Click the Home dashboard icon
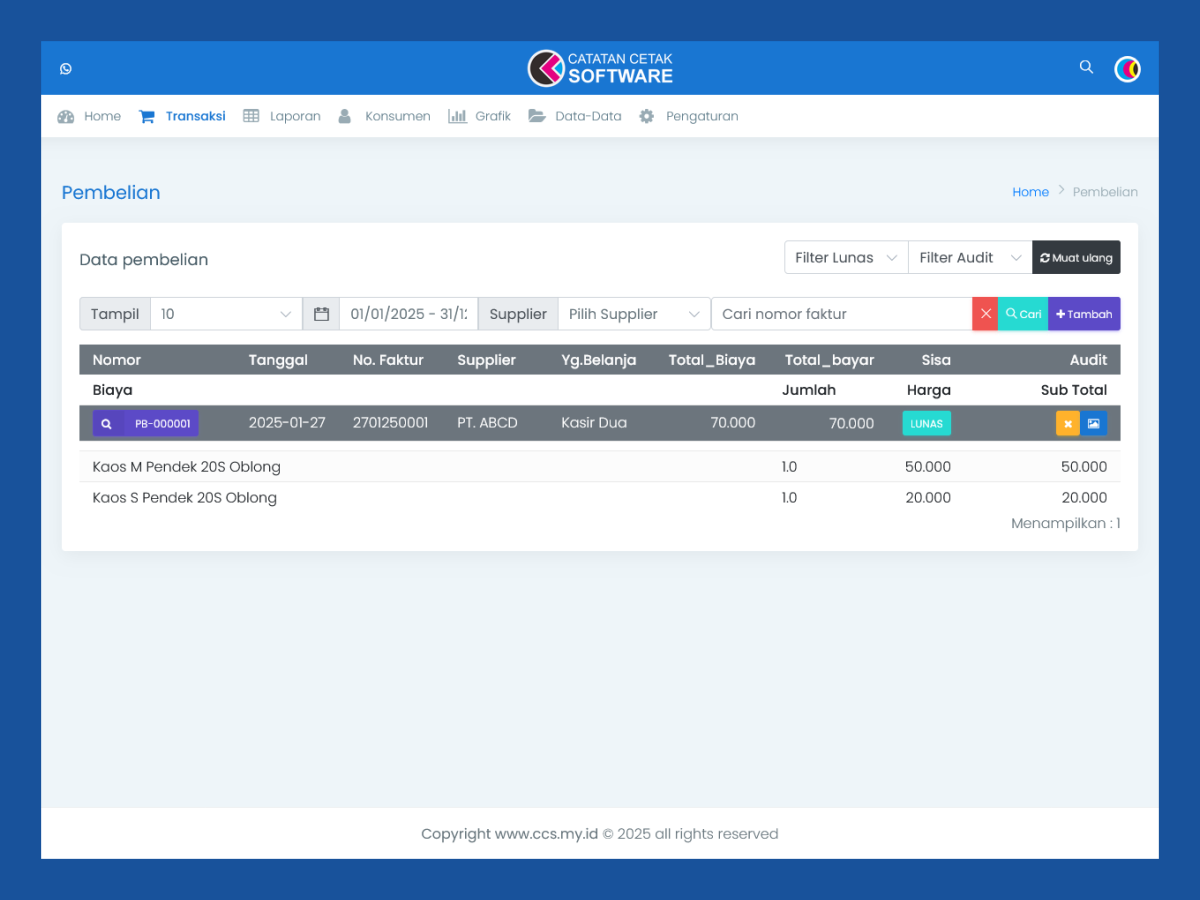 pyautogui.click(x=66, y=116)
